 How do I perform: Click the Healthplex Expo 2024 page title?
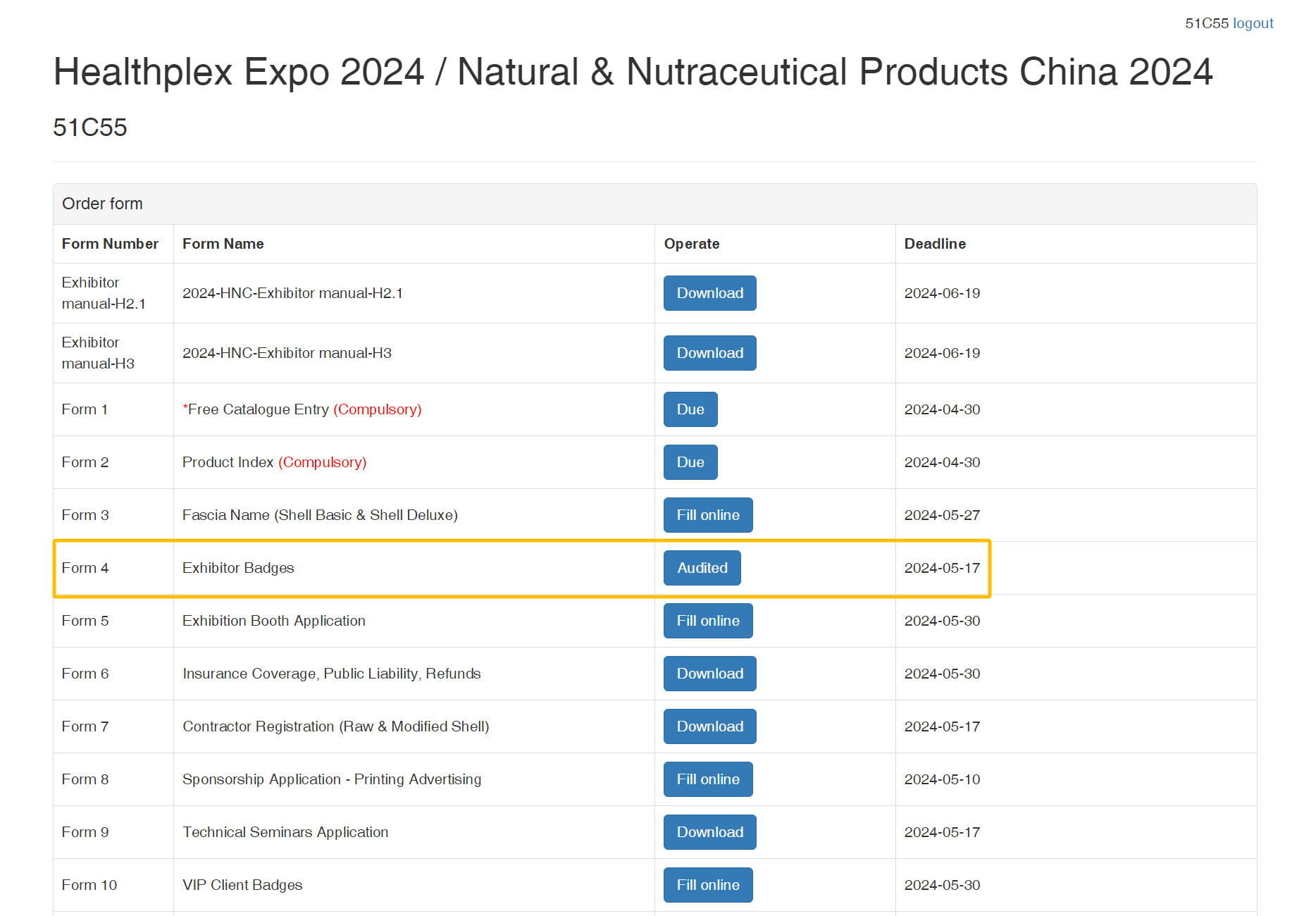(633, 72)
